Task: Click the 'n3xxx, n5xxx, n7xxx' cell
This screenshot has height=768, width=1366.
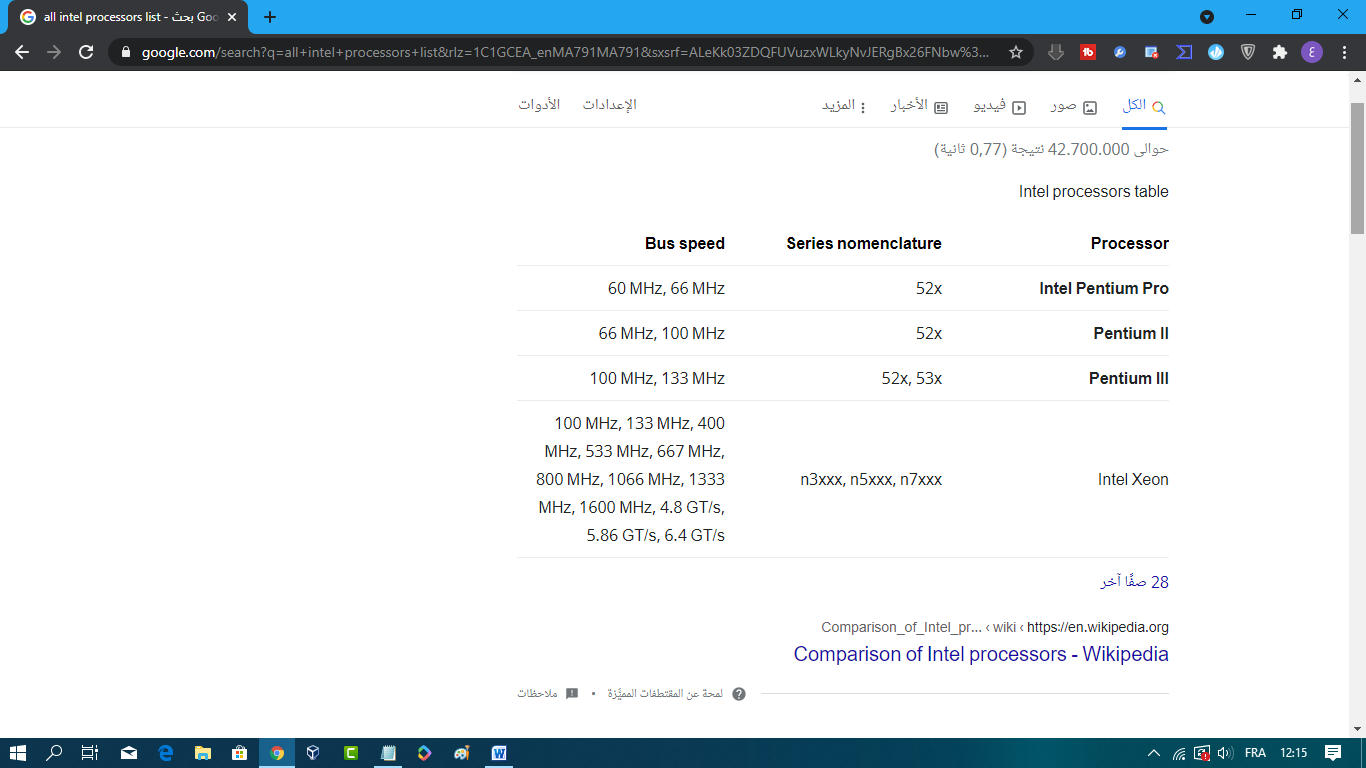Action: click(x=871, y=479)
